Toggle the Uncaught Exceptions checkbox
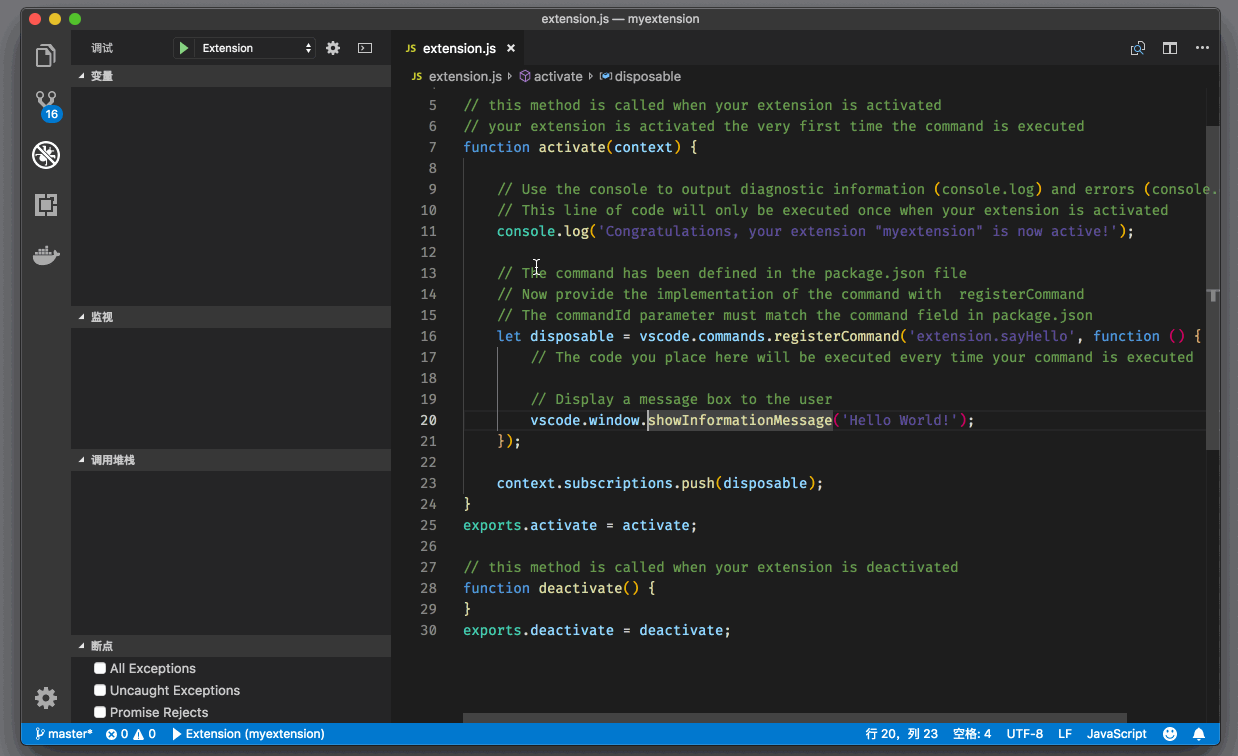The height and width of the screenshot is (756, 1238). pos(100,690)
